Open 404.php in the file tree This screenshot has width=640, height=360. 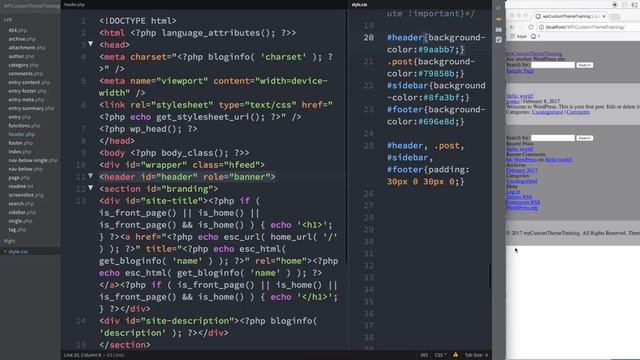[18, 30]
